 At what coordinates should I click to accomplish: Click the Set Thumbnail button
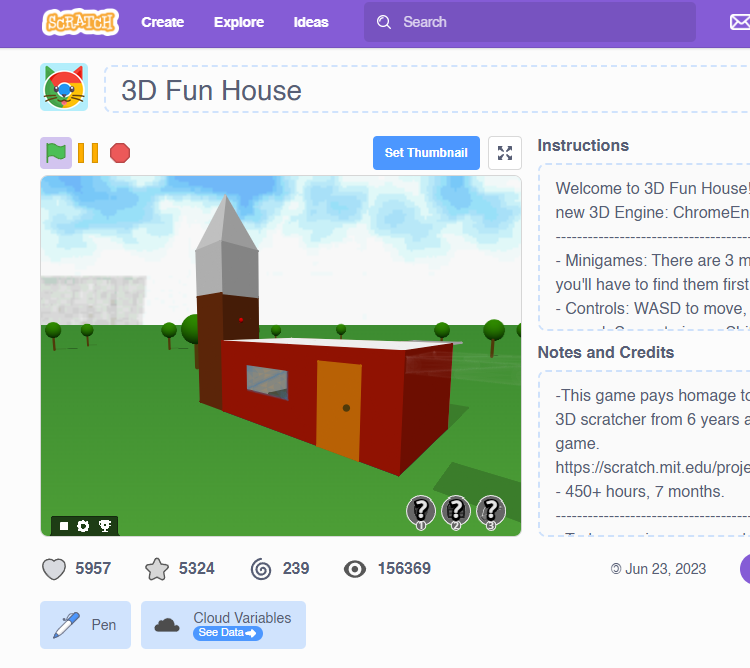pyautogui.click(x=426, y=153)
